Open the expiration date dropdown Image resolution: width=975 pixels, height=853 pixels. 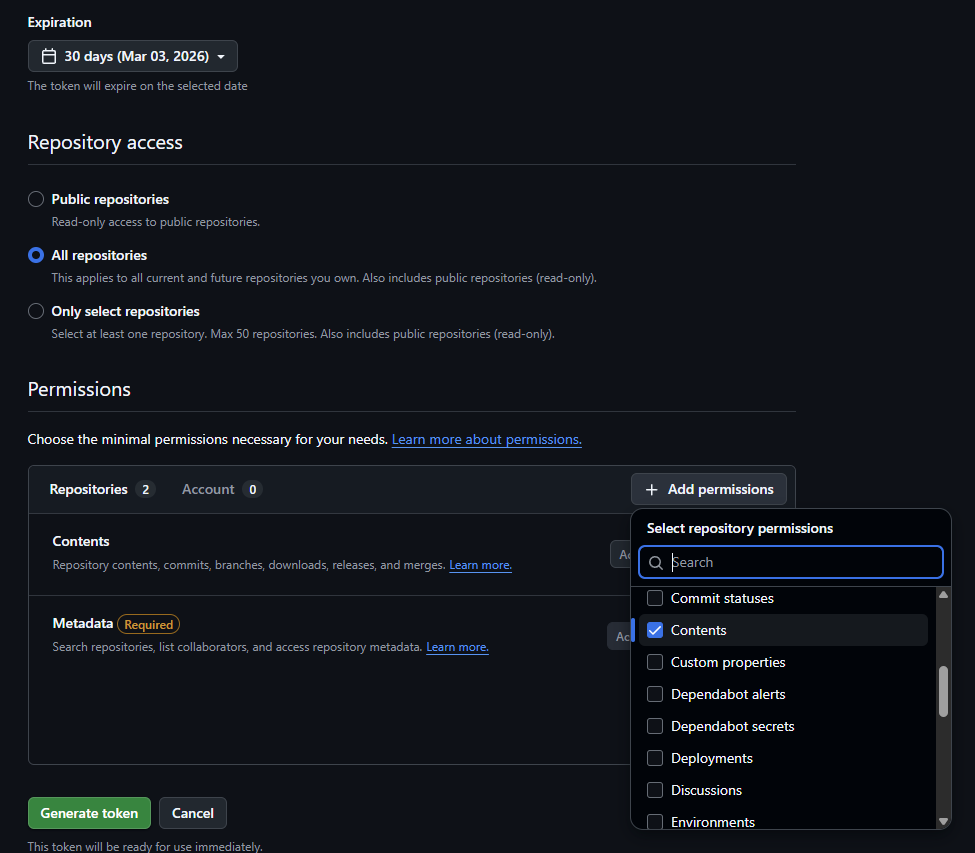point(132,56)
